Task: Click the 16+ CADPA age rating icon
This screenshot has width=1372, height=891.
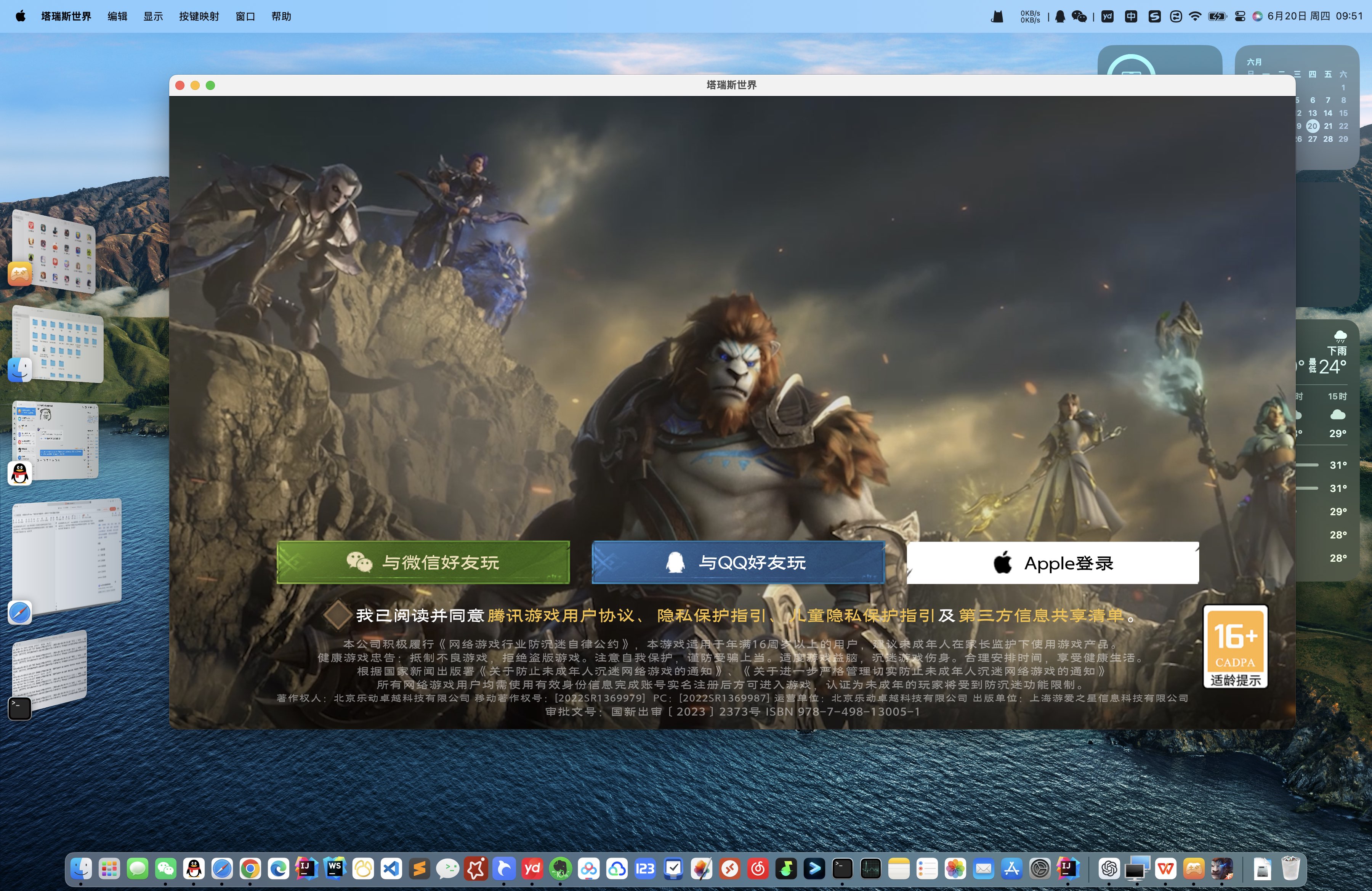Action: tap(1235, 646)
